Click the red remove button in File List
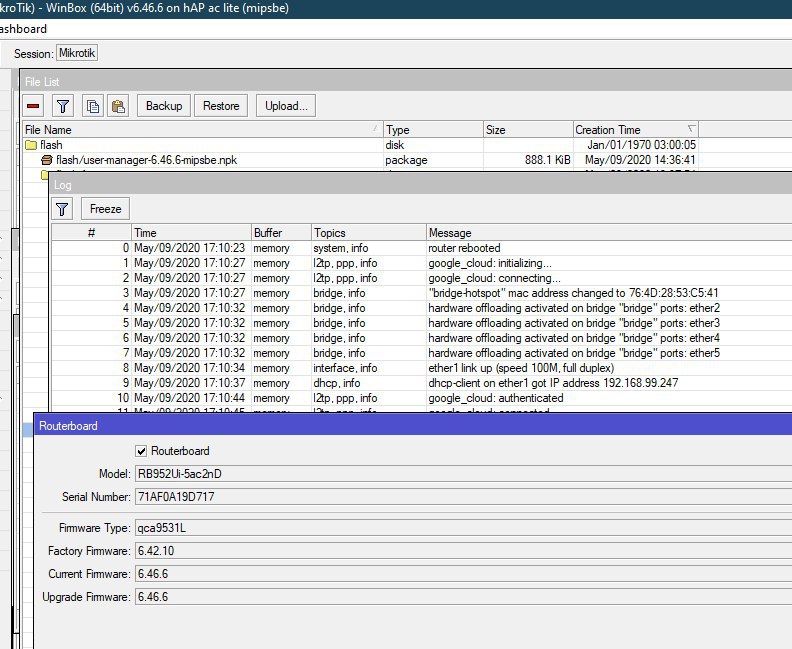Screen dimensions: 792x649 pyautogui.click(x=33, y=106)
